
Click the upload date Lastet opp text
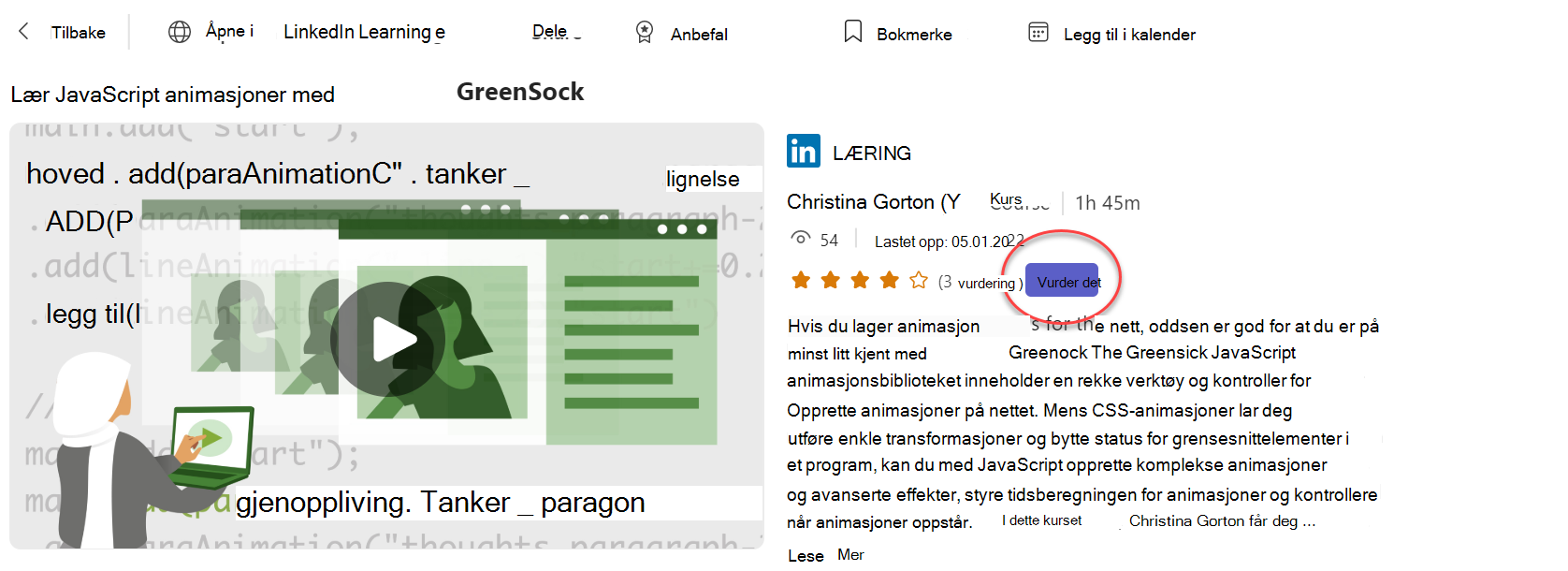click(x=950, y=242)
